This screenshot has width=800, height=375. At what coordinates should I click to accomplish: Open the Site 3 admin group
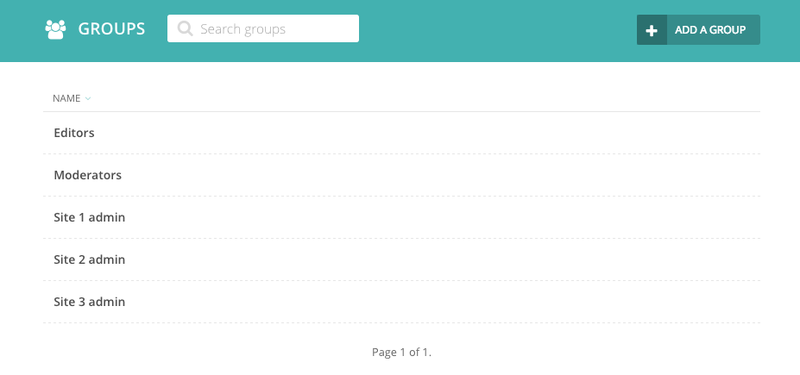pyautogui.click(x=89, y=302)
